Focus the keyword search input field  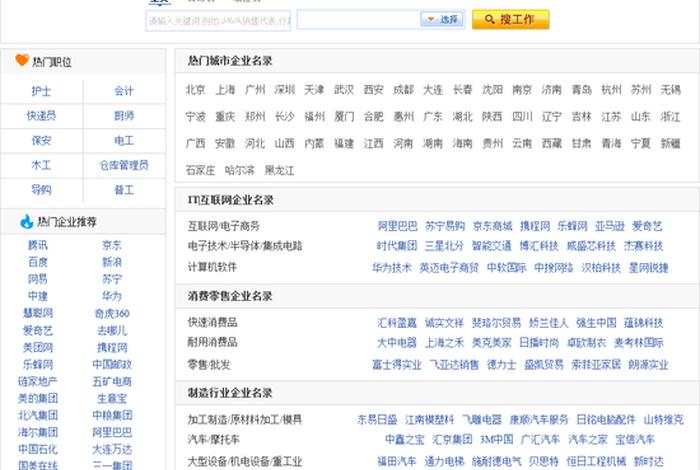(x=218, y=21)
